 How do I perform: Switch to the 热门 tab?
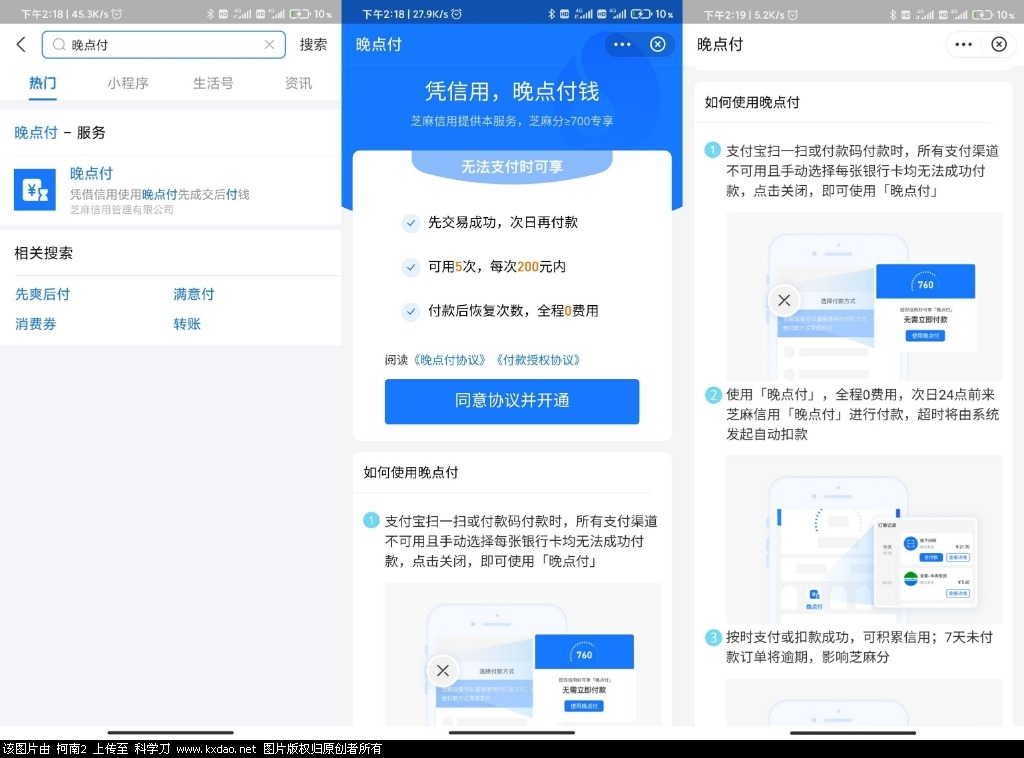[42, 84]
